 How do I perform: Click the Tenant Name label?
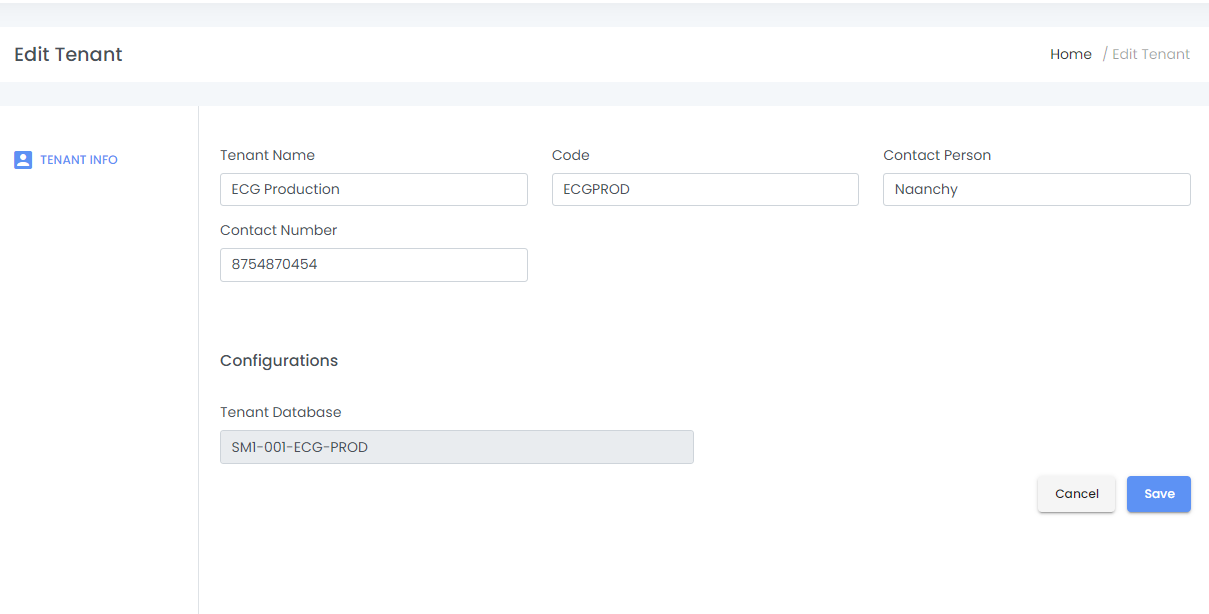point(267,155)
